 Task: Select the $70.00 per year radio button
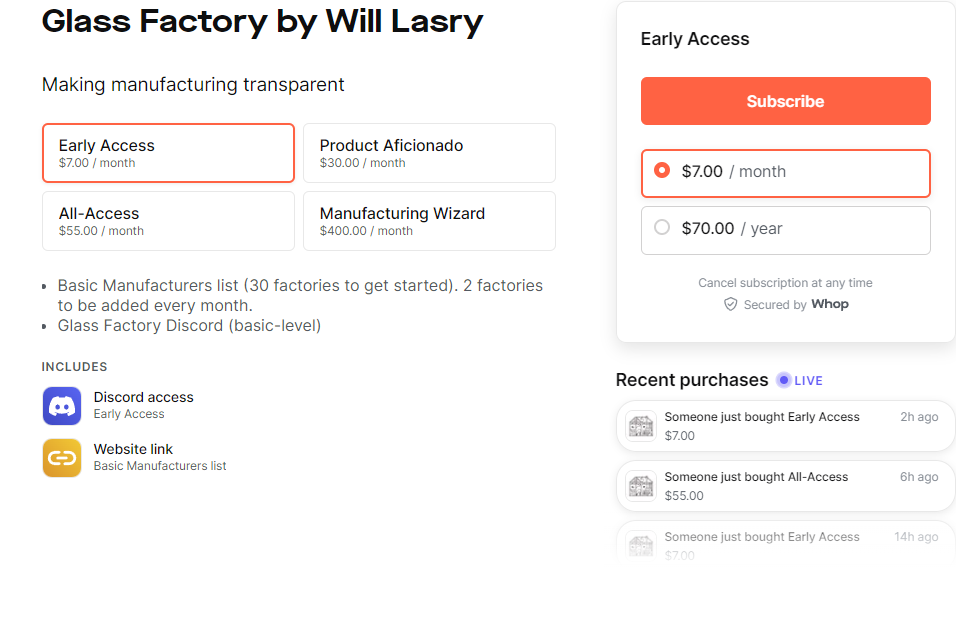pyautogui.click(x=661, y=227)
